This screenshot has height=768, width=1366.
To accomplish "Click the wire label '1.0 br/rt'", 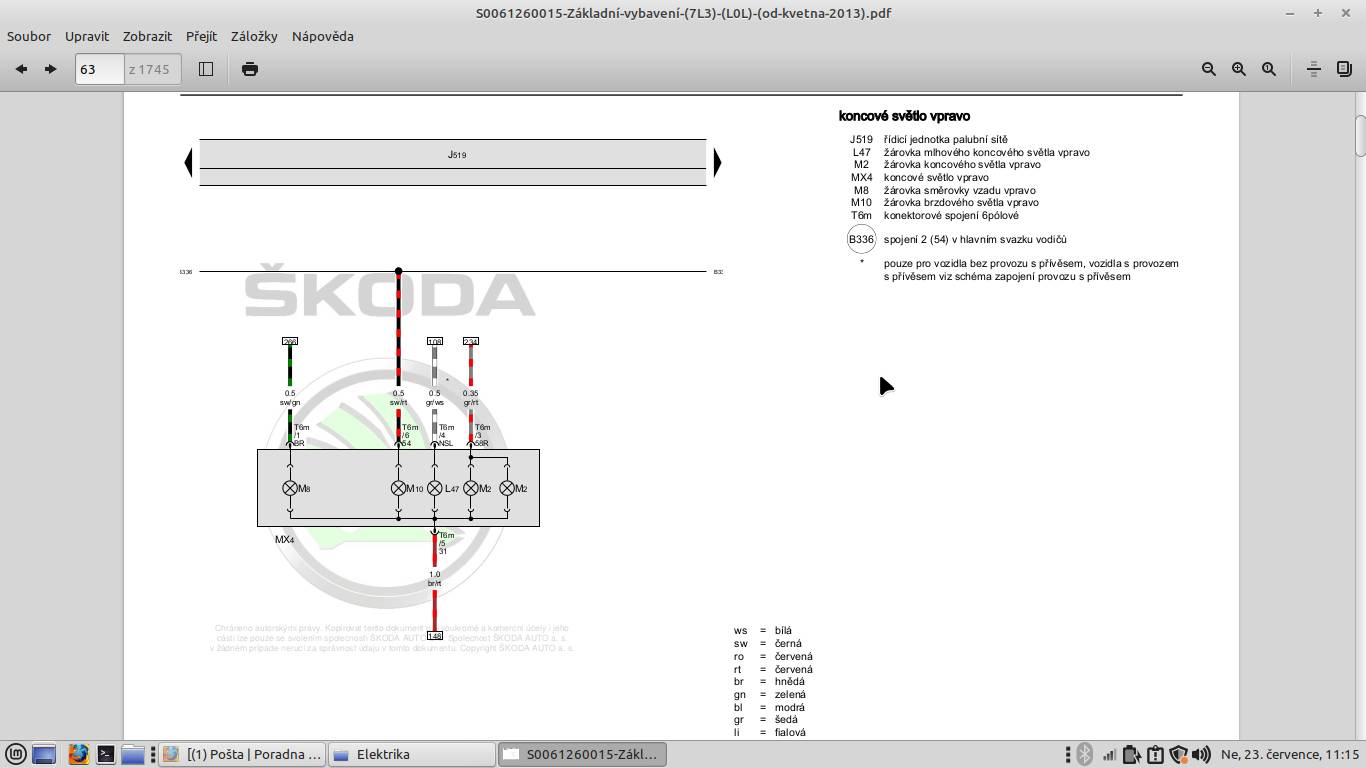I will point(434,579).
